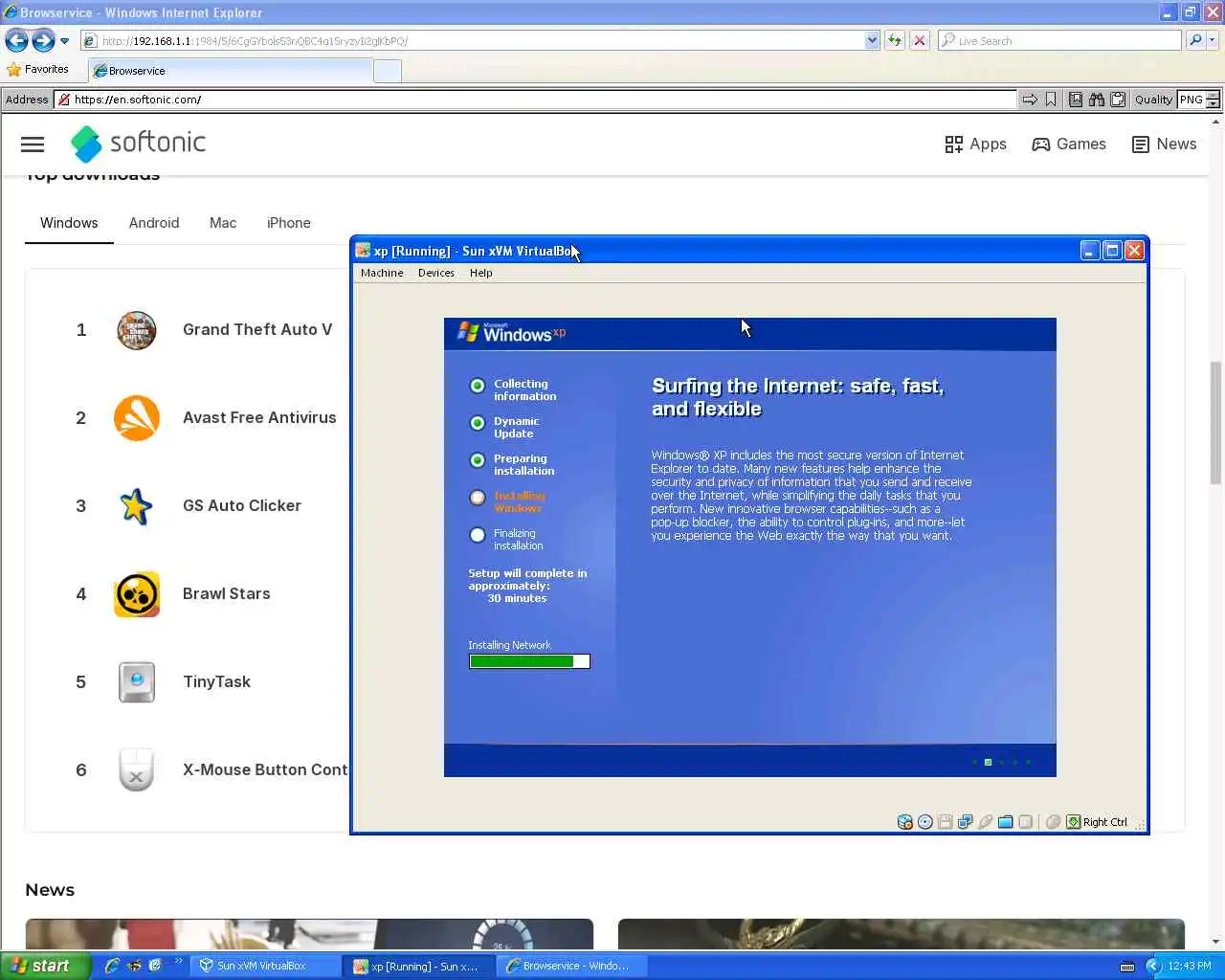Expand the IE address bar history dropdown

click(x=872, y=40)
